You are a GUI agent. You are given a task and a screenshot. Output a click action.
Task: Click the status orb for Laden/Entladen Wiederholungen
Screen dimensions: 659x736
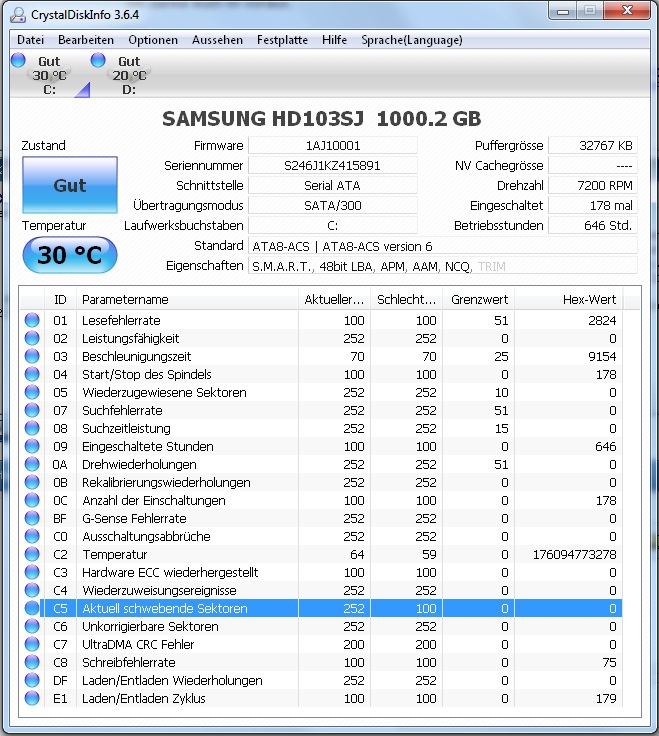[32, 680]
